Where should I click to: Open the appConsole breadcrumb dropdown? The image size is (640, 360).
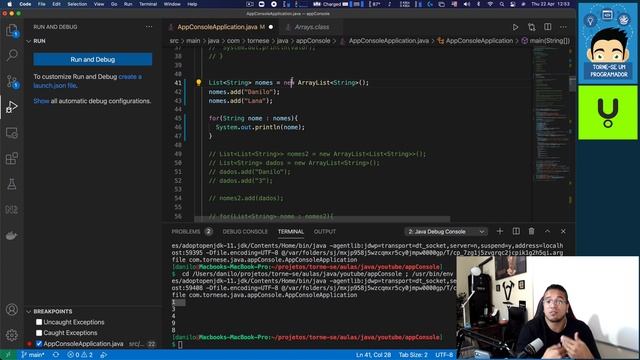click(x=313, y=41)
